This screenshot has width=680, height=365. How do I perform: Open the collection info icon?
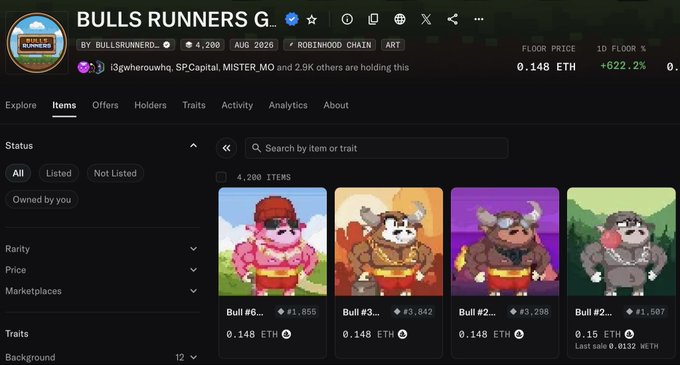(x=347, y=19)
